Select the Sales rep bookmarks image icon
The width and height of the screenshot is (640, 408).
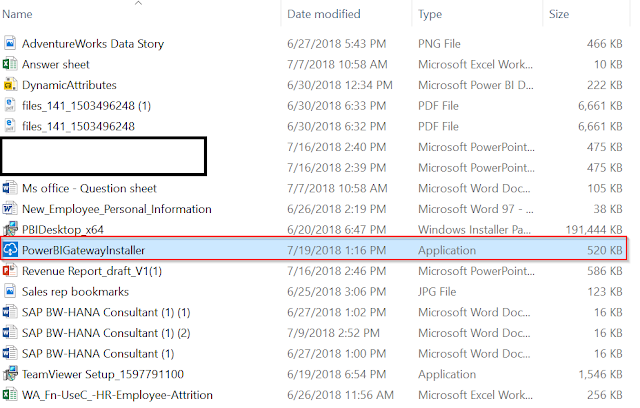(10, 291)
